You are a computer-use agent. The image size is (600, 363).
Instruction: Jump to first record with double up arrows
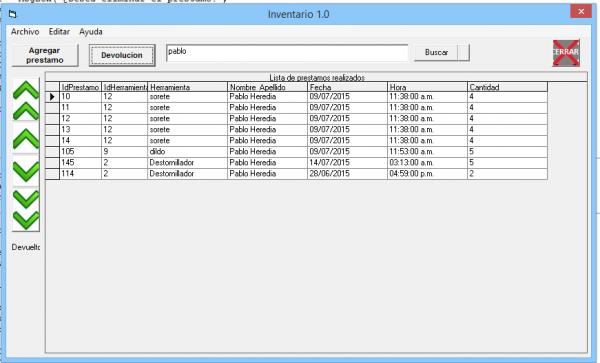(x=26, y=100)
